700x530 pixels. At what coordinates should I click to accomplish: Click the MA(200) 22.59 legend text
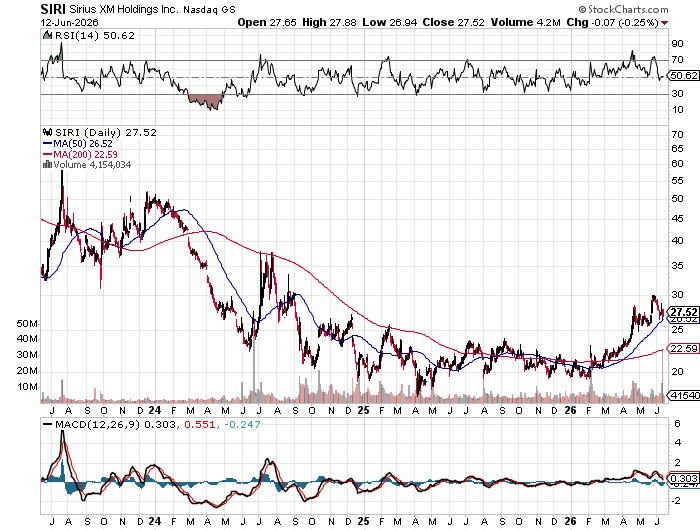(86, 154)
